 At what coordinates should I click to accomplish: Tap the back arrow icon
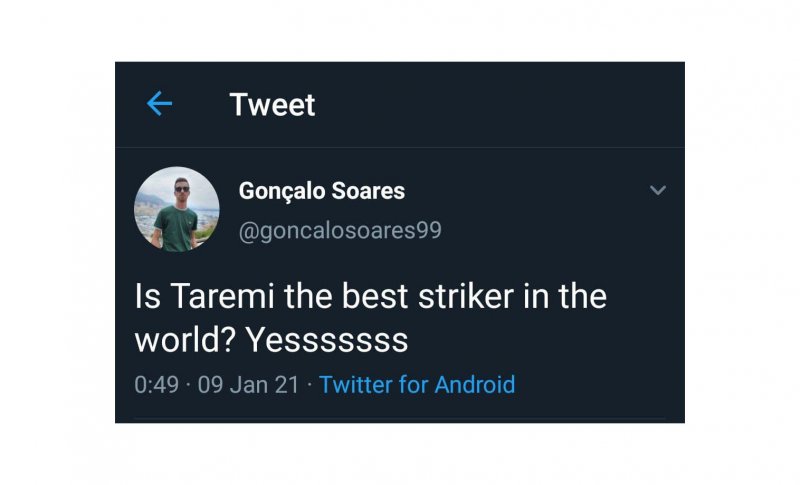coord(159,104)
